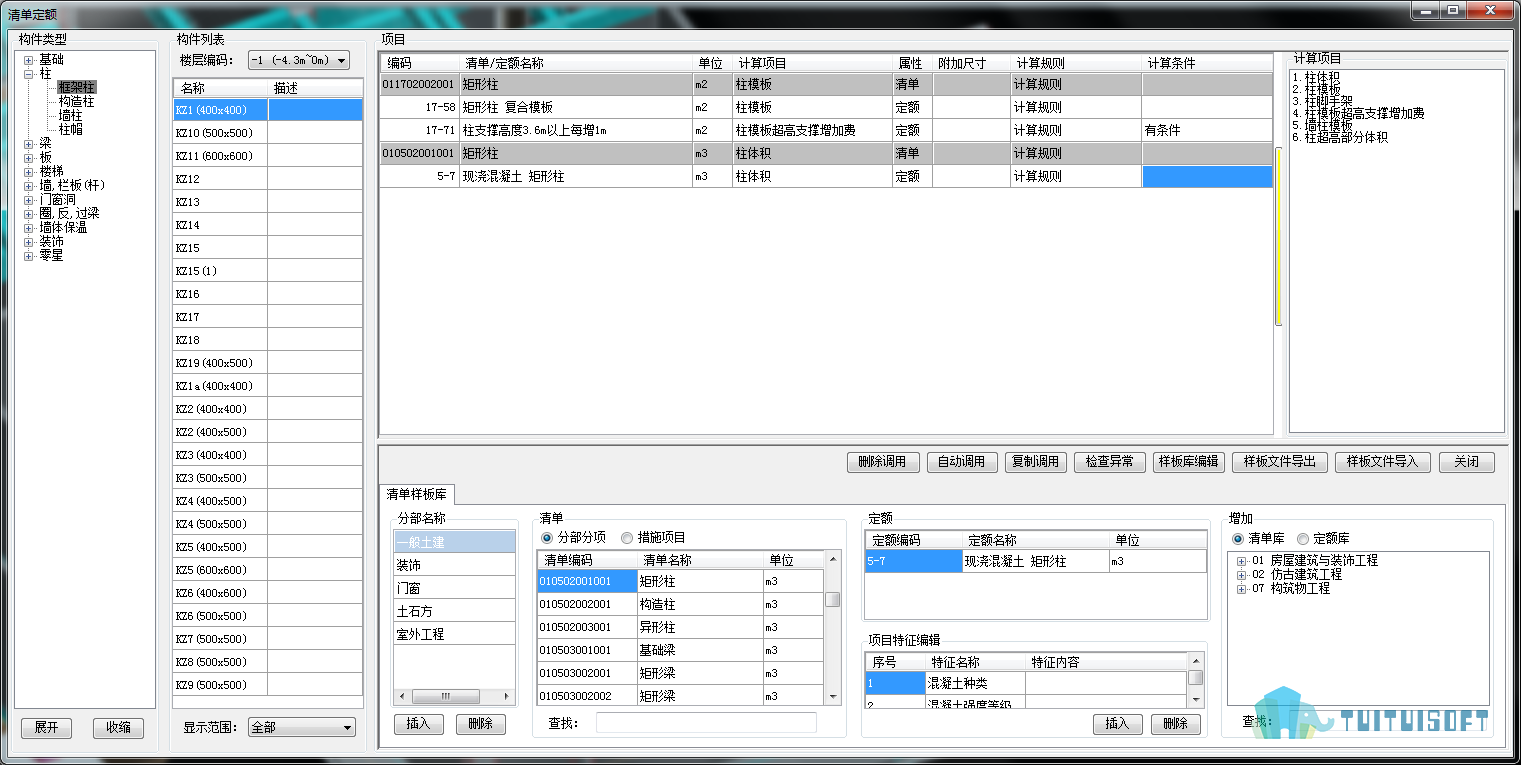Click 插入 under the 分部名称 list
The width and height of the screenshot is (1521, 765).
point(419,724)
